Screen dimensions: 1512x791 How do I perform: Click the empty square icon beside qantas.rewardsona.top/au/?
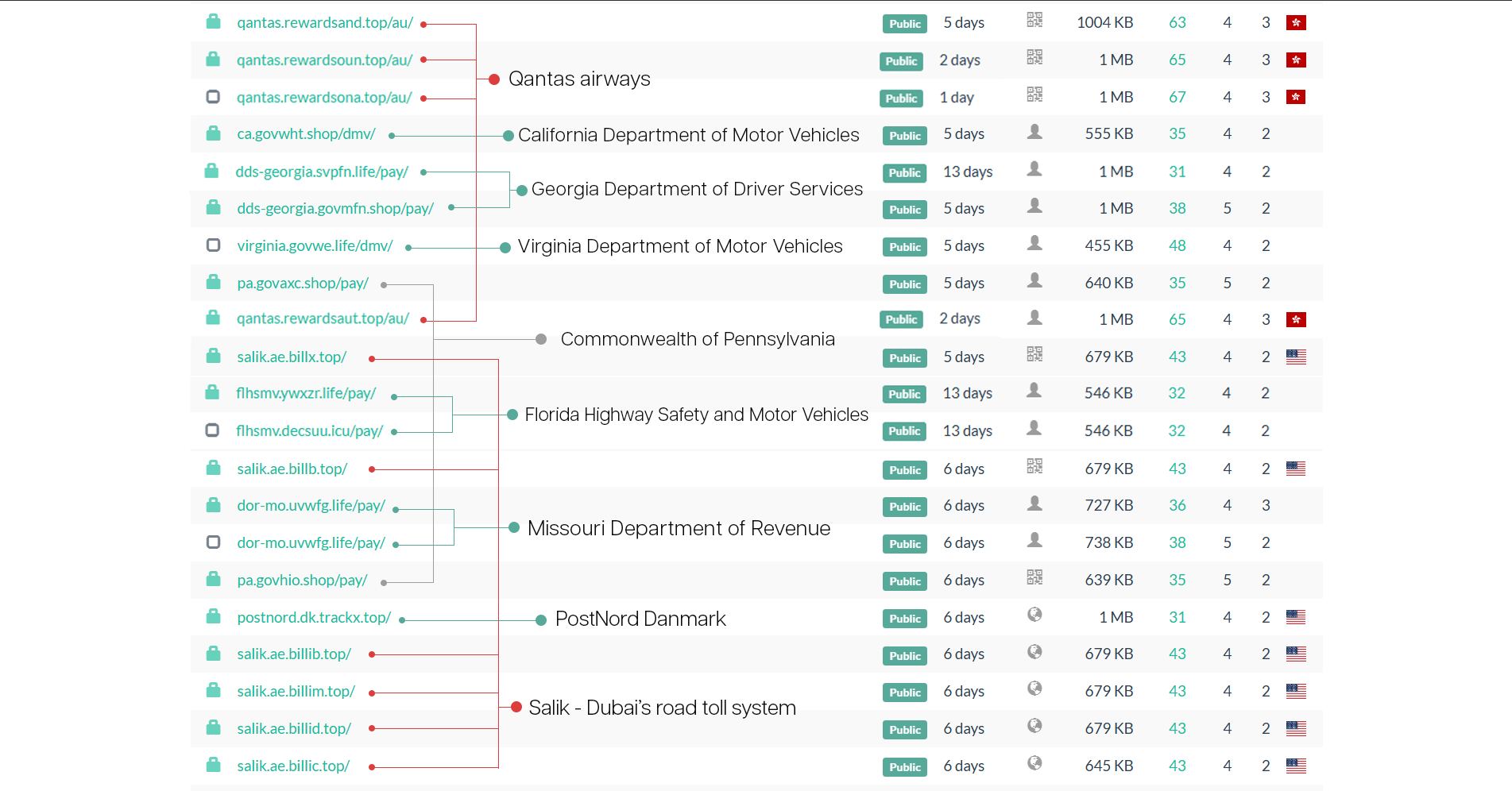tap(213, 97)
